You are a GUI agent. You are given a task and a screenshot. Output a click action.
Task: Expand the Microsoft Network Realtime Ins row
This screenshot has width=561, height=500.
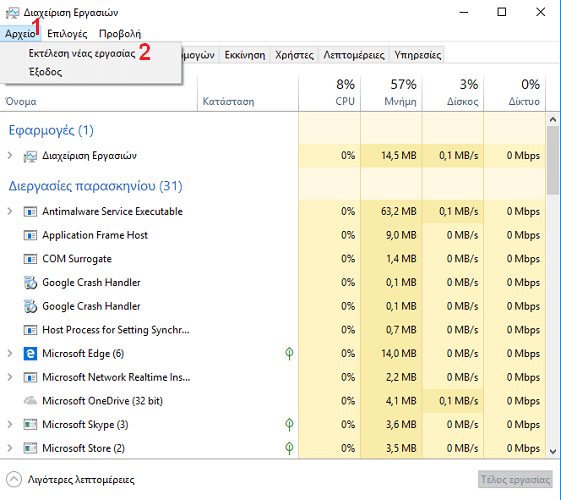click(x=10, y=377)
